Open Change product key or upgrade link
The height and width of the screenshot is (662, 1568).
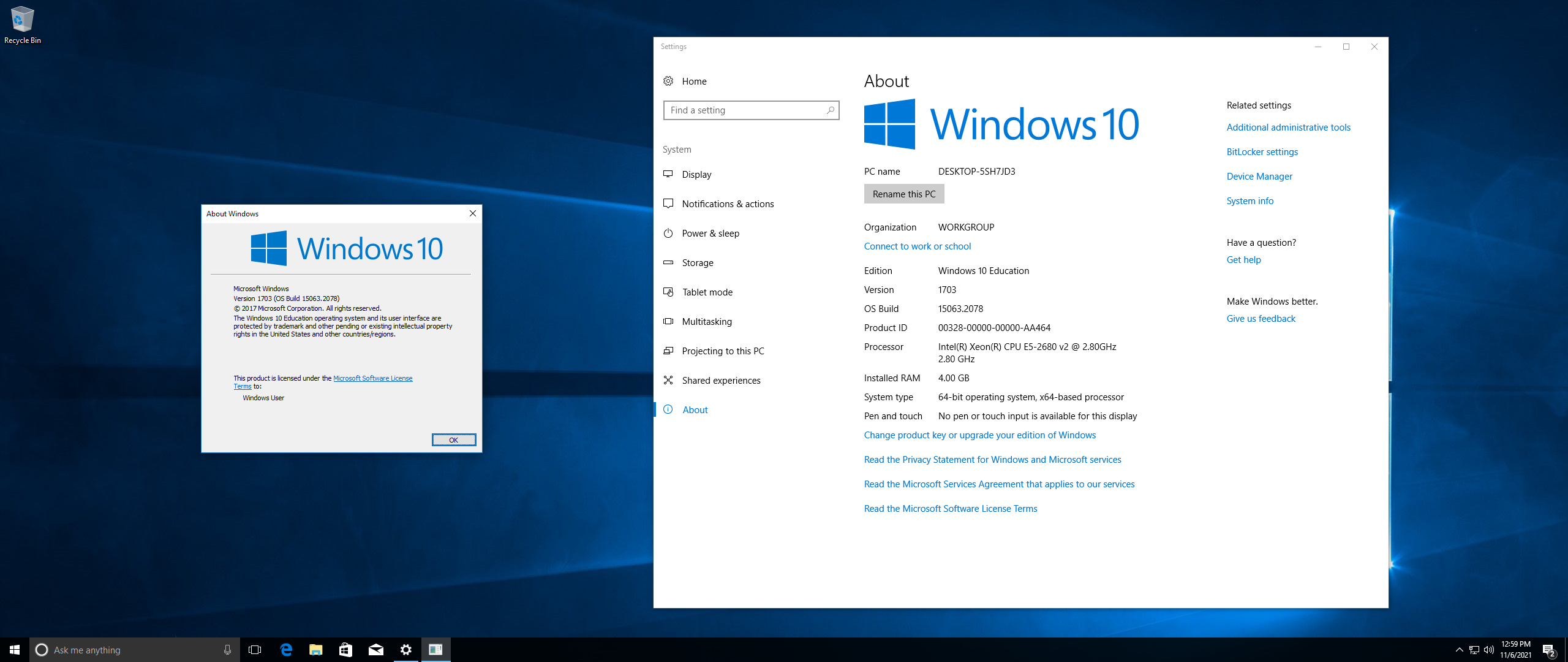click(979, 435)
